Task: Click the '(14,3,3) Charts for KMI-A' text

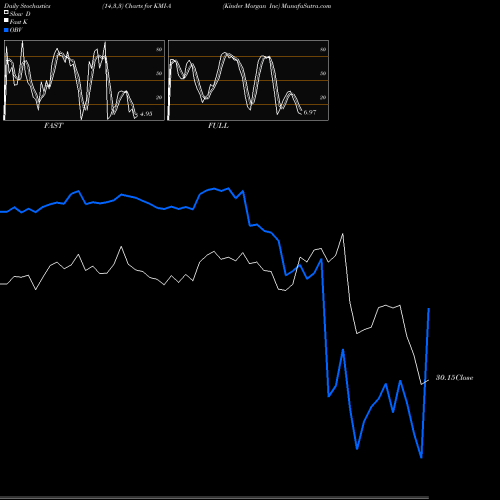Action: [137, 6]
